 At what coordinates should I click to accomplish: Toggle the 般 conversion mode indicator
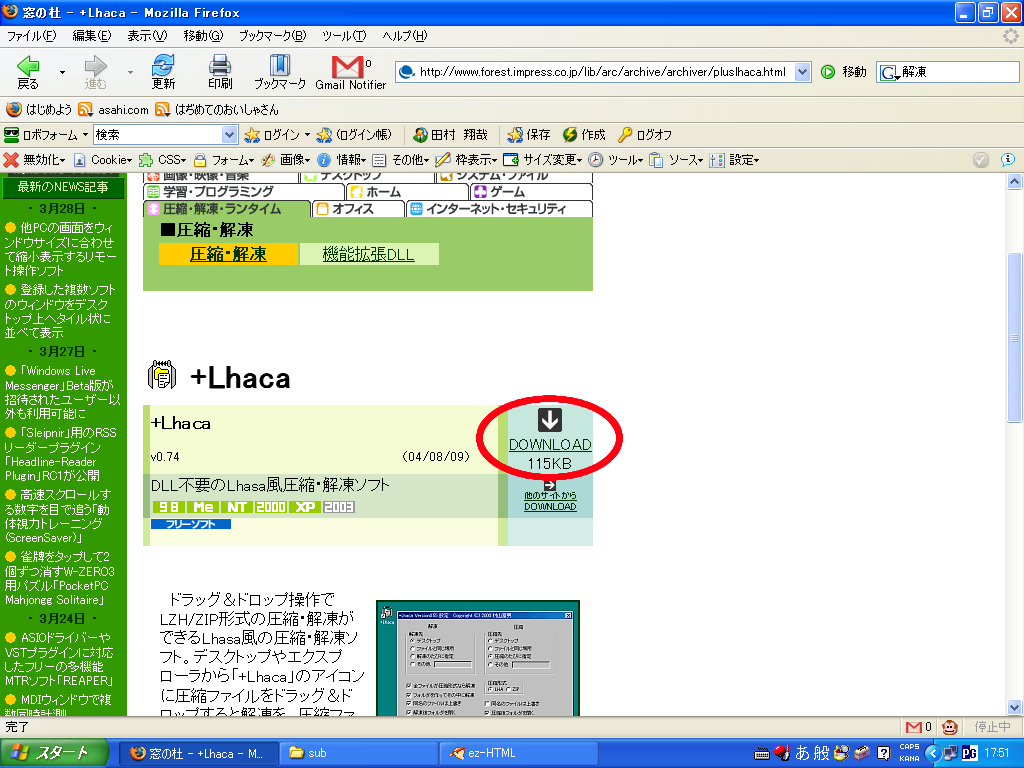pyautogui.click(x=821, y=753)
